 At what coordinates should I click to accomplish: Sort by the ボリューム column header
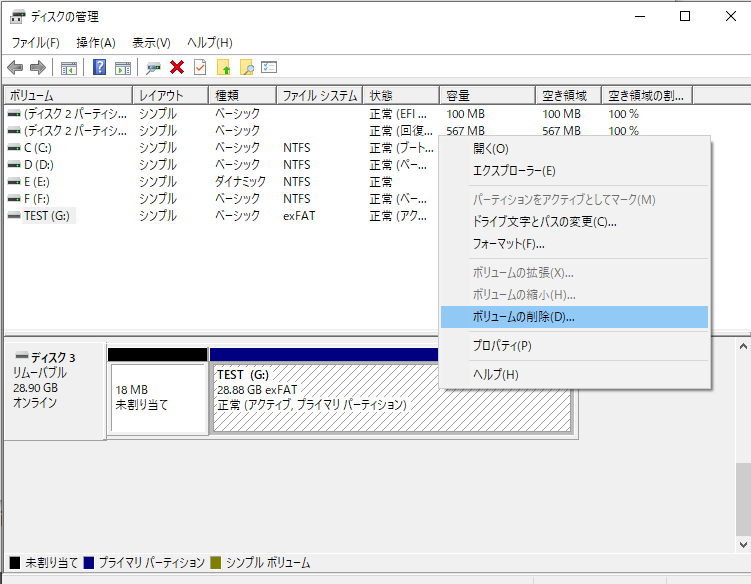point(68,96)
